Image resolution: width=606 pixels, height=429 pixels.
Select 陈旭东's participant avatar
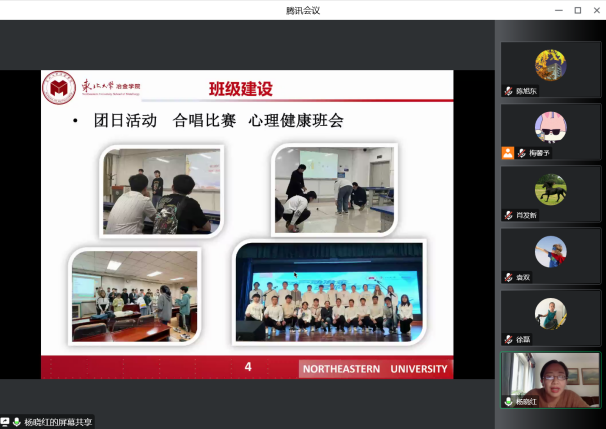click(550, 64)
